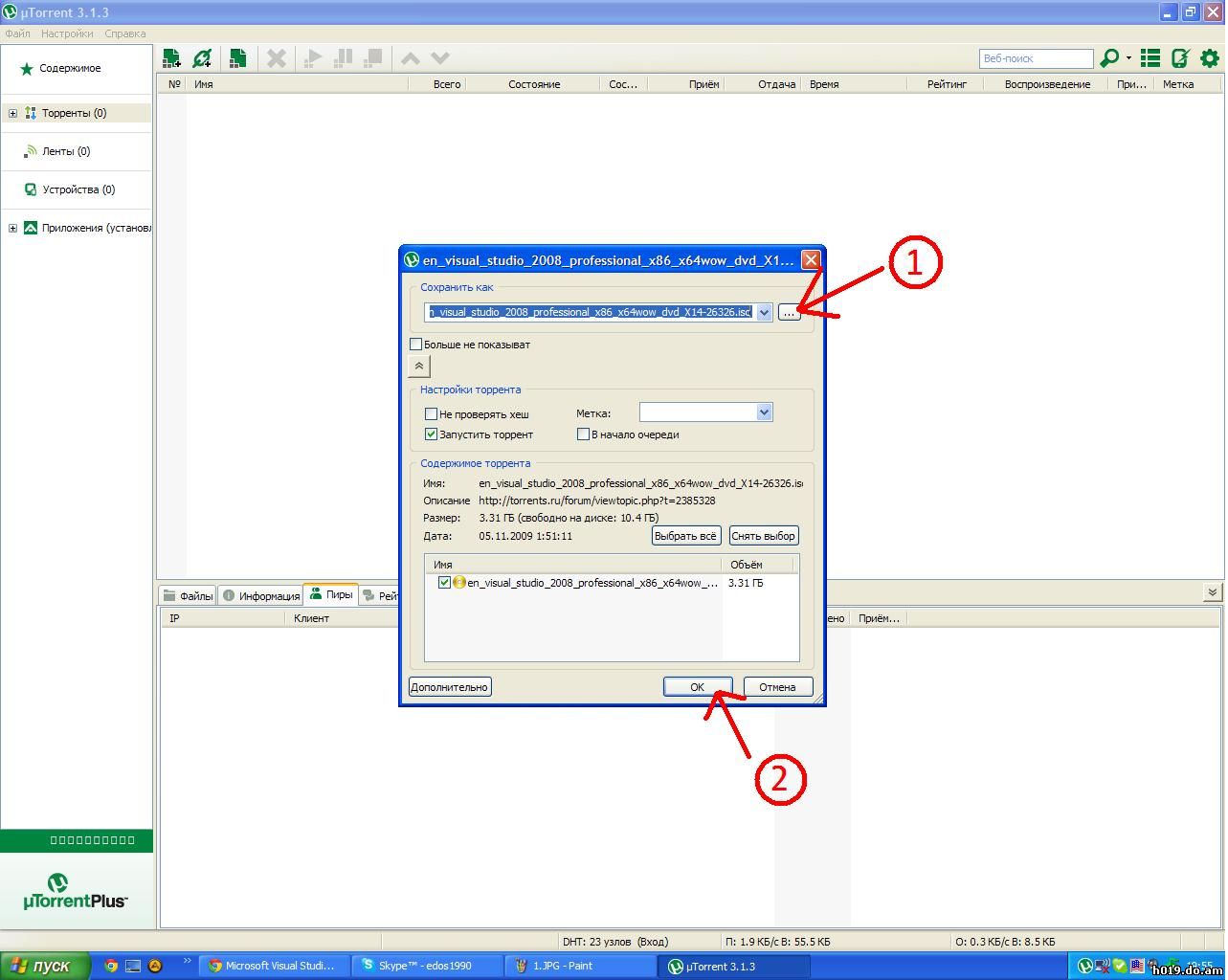Click the web search magnifier icon
Screen dimensions: 1228x980
tap(1109, 58)
